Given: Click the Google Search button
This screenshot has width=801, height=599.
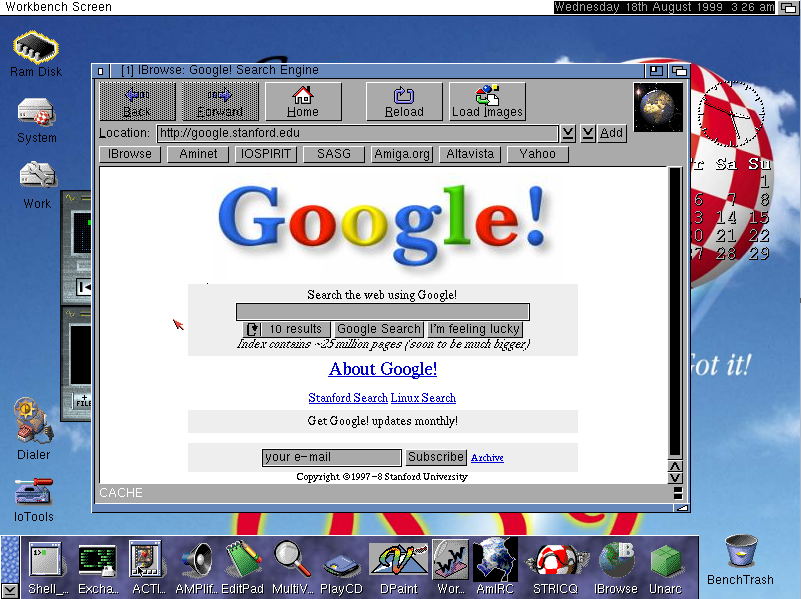Looking at the screenshot, I should pyautogui.click(x=379, y=329).
